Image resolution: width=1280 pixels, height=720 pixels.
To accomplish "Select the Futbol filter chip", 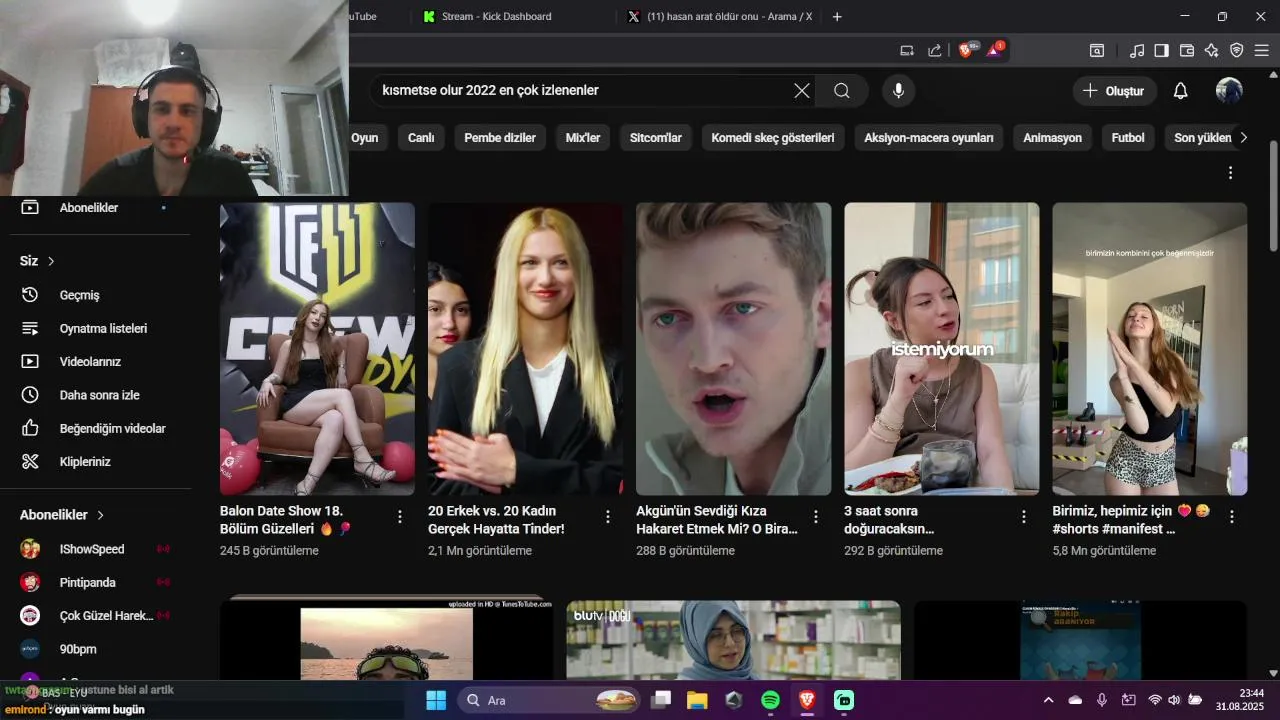I will click(1128, 138).
